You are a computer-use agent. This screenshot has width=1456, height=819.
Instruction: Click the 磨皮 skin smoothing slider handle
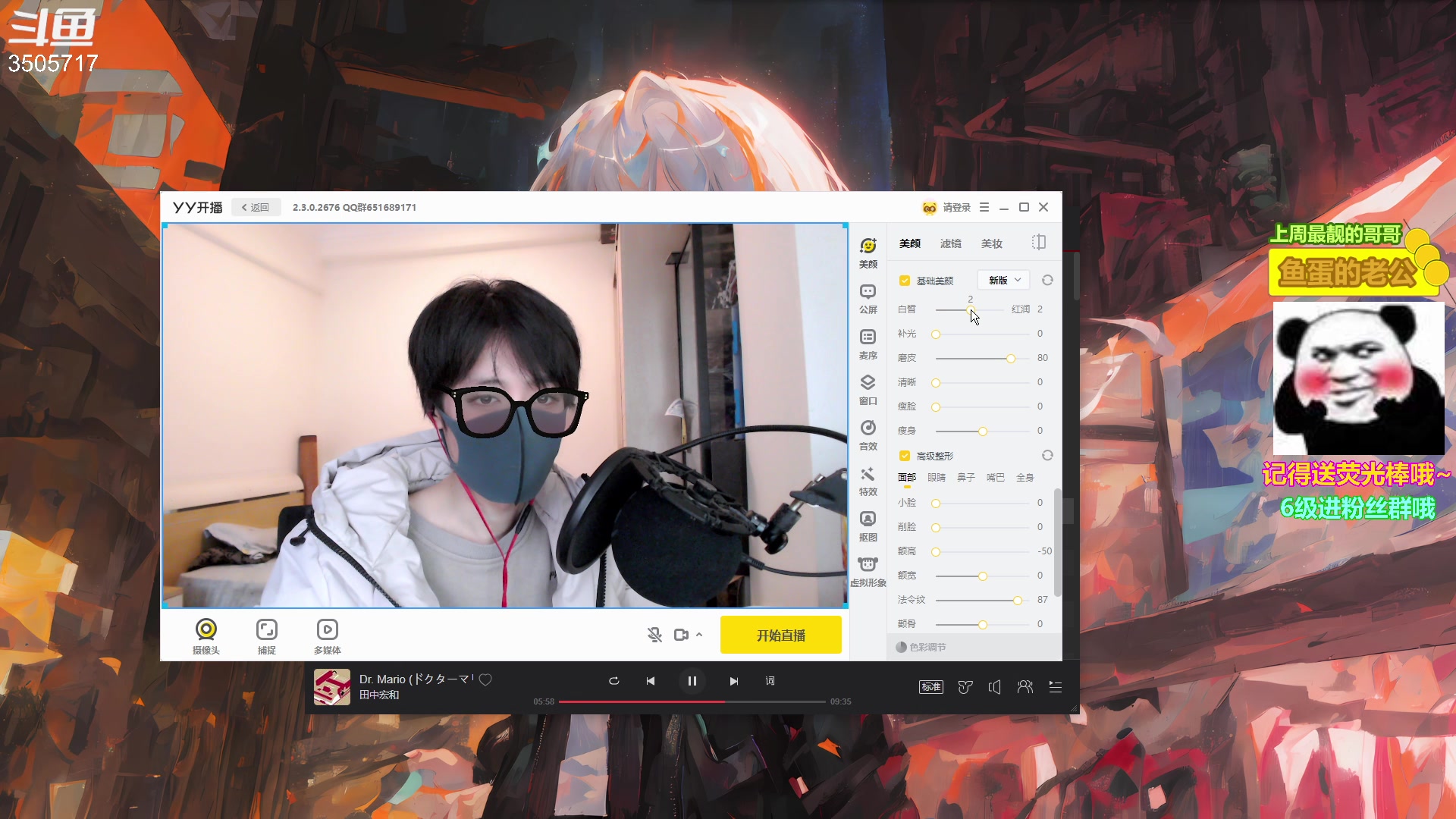1010,358
